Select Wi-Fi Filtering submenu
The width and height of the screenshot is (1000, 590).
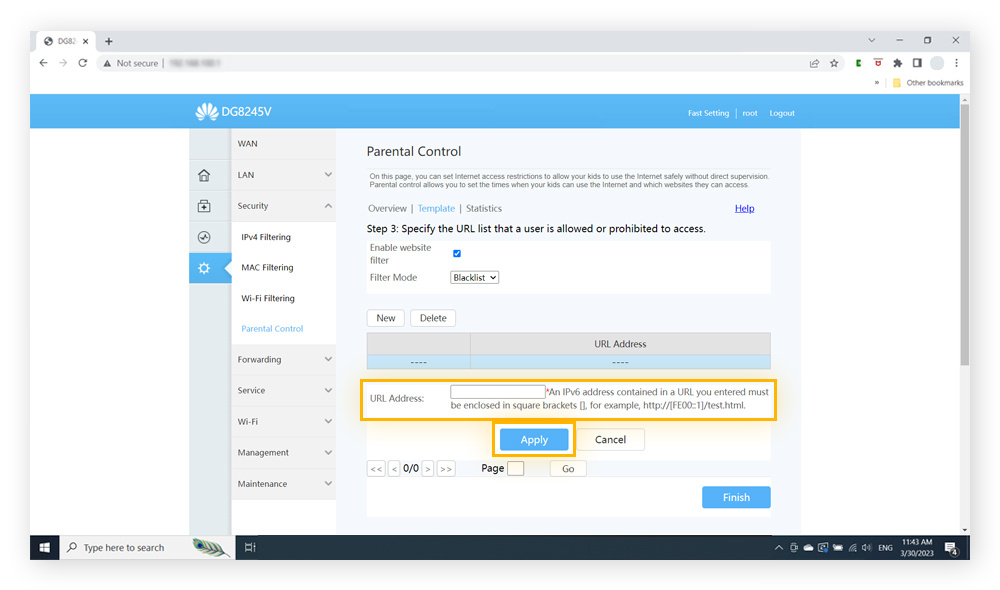click(x=268, y=299)
